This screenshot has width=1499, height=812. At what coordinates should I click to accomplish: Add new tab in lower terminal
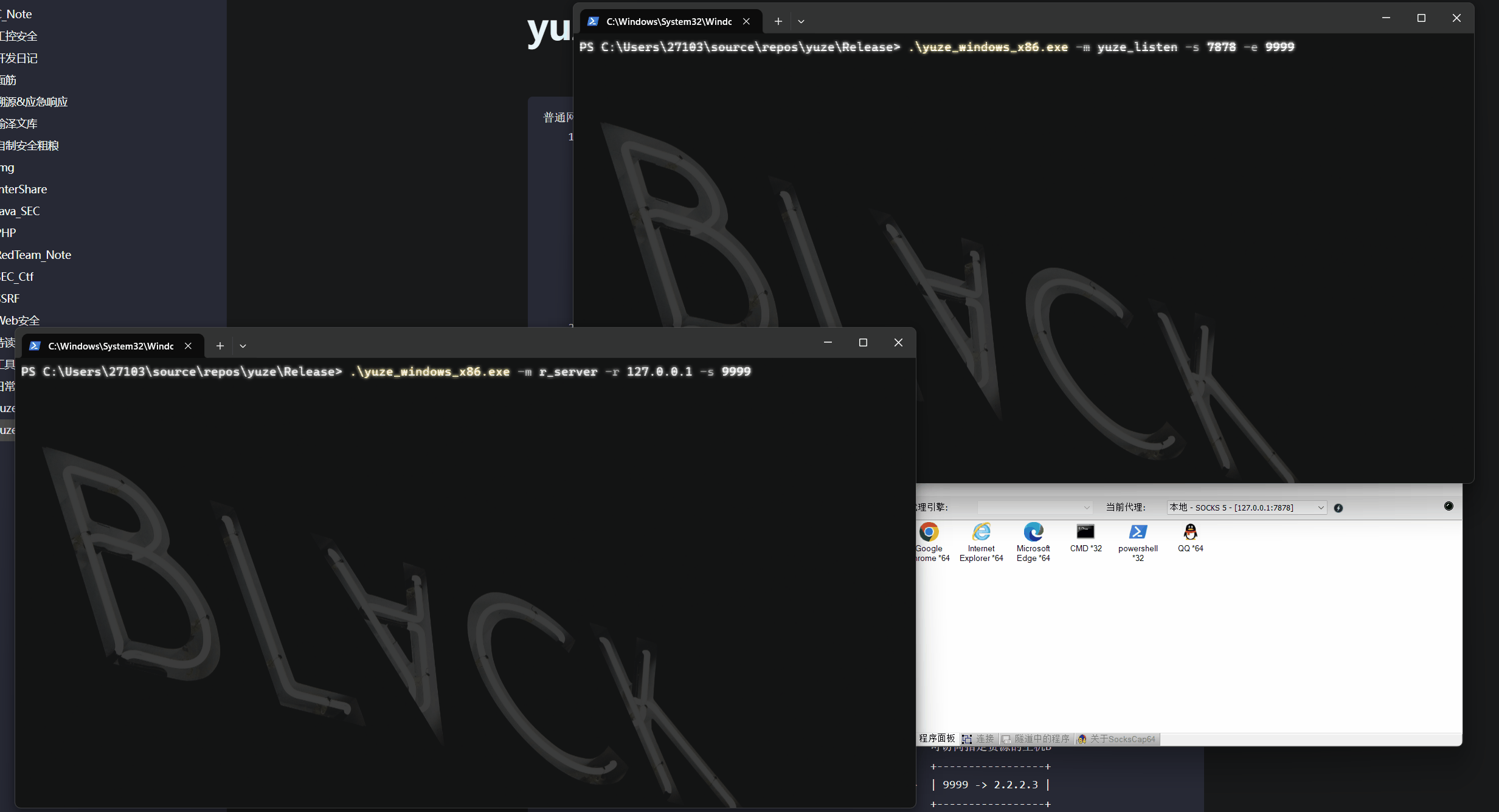pyautogui.click(x=220, y=346)
